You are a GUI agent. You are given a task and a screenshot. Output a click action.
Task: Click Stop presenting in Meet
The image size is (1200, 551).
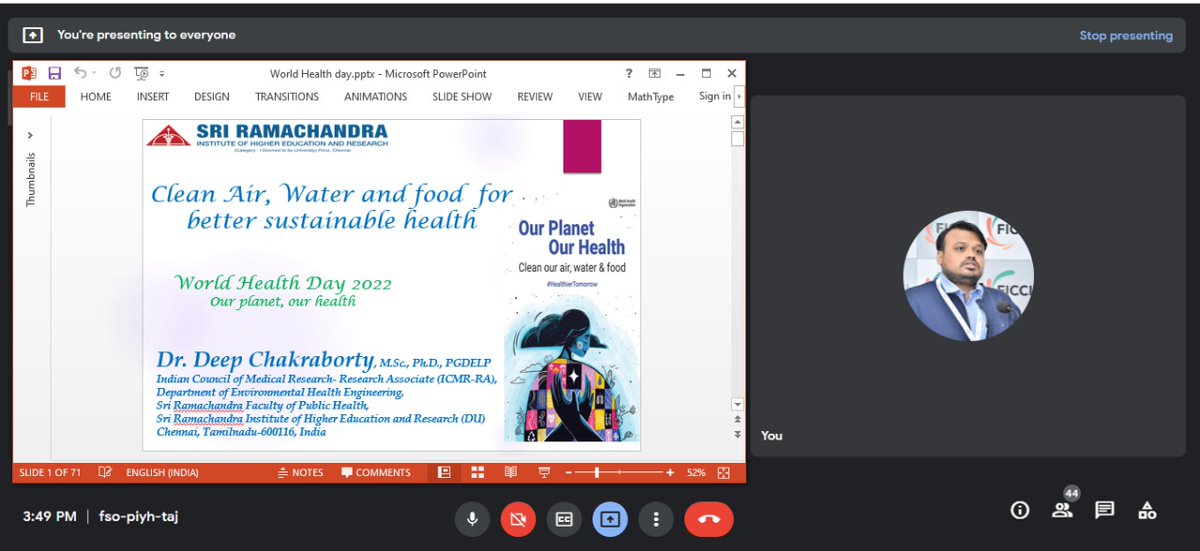[x=1126, y=35]
